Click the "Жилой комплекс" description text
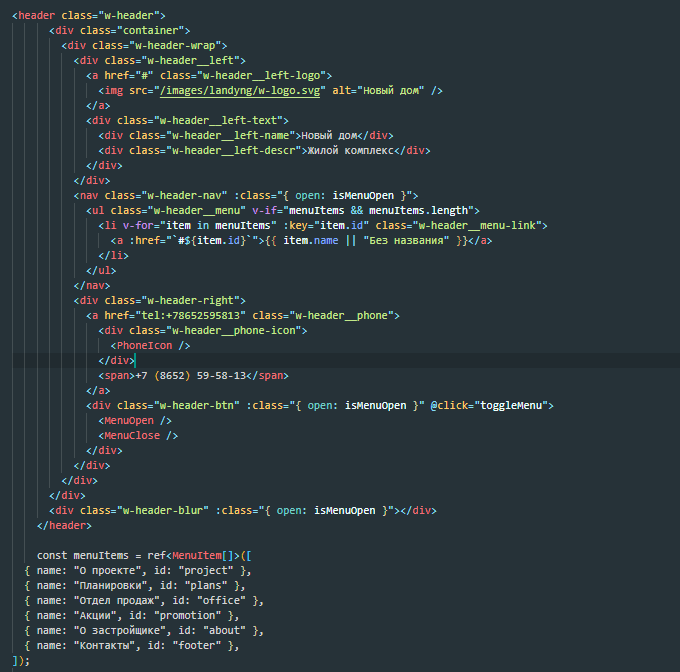The width and height of the screenshot is (680, 672). tap(346, 150)
